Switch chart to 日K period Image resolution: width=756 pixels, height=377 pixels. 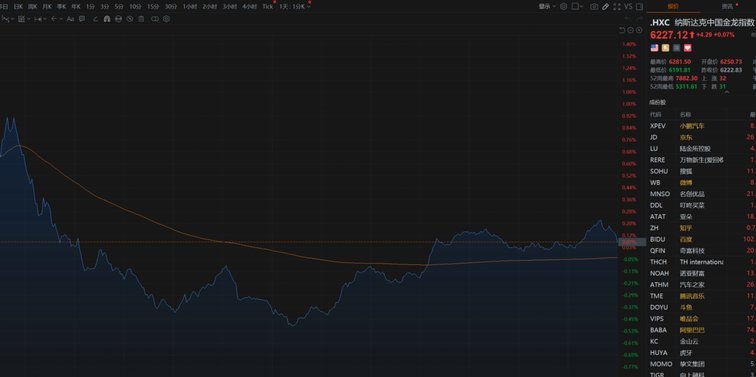(18, 7)
